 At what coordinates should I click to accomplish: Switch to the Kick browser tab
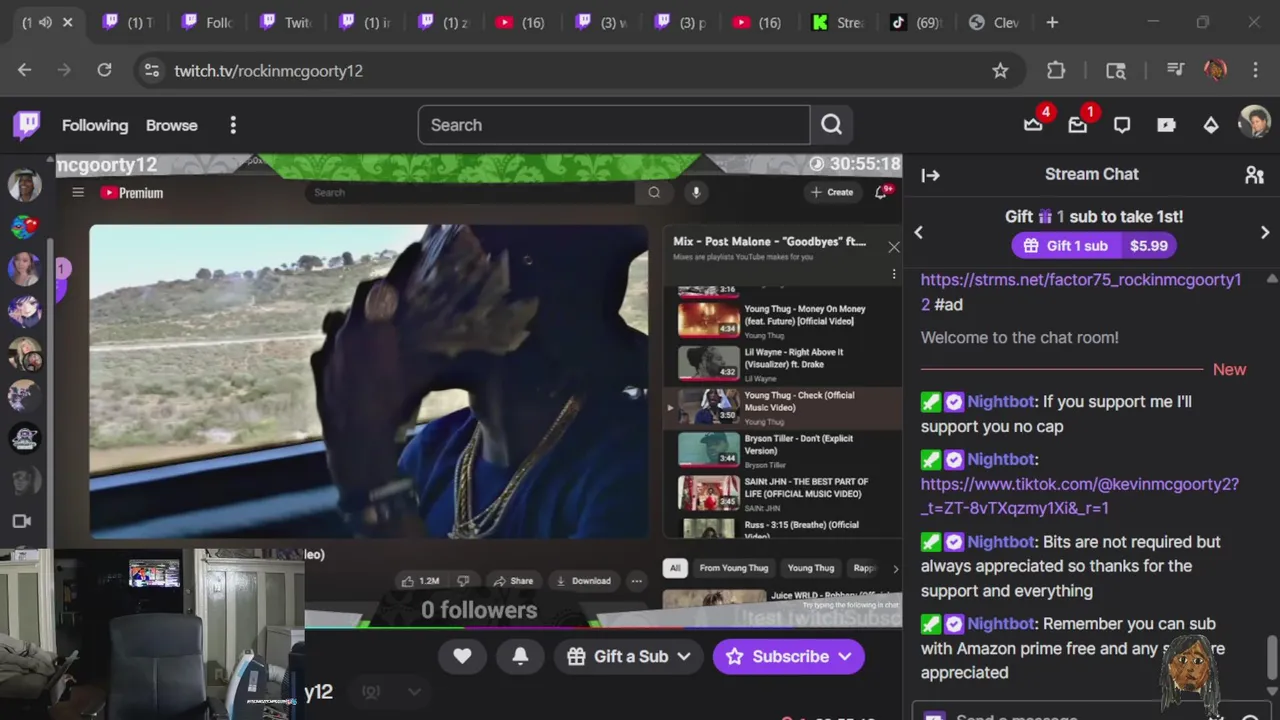point(839,22)
